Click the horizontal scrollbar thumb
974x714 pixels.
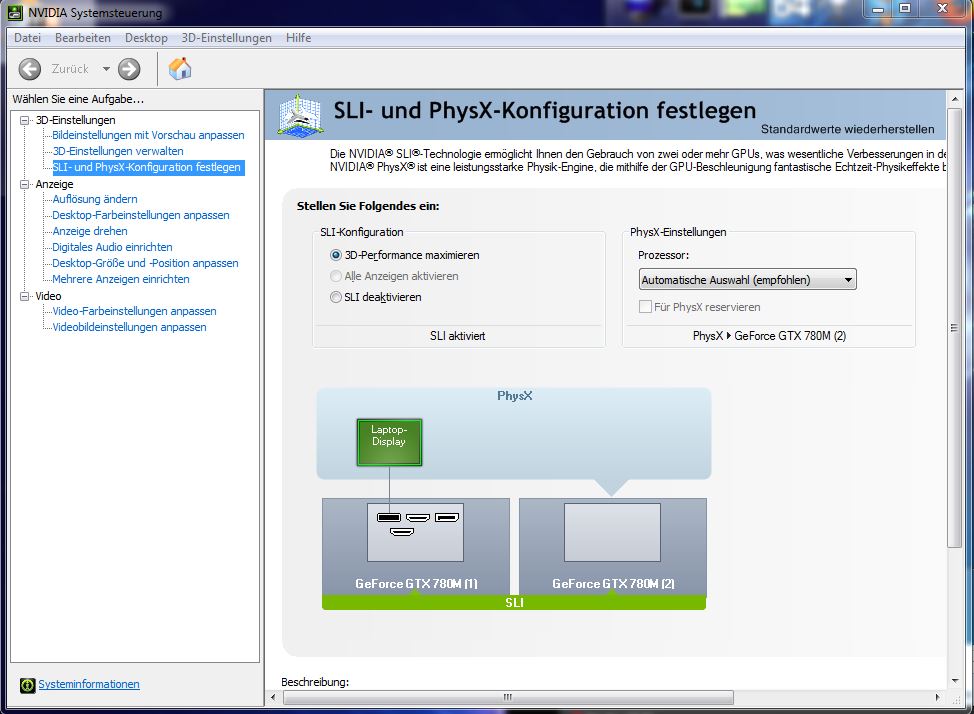pos(508,698)
